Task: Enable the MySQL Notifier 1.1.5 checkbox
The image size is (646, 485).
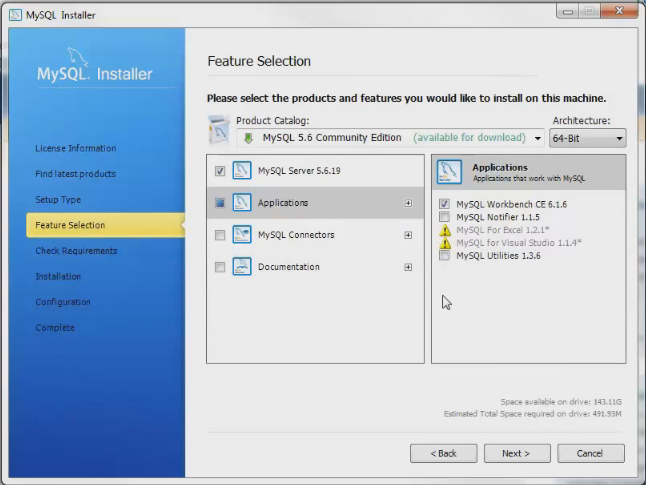Action: 445,217
